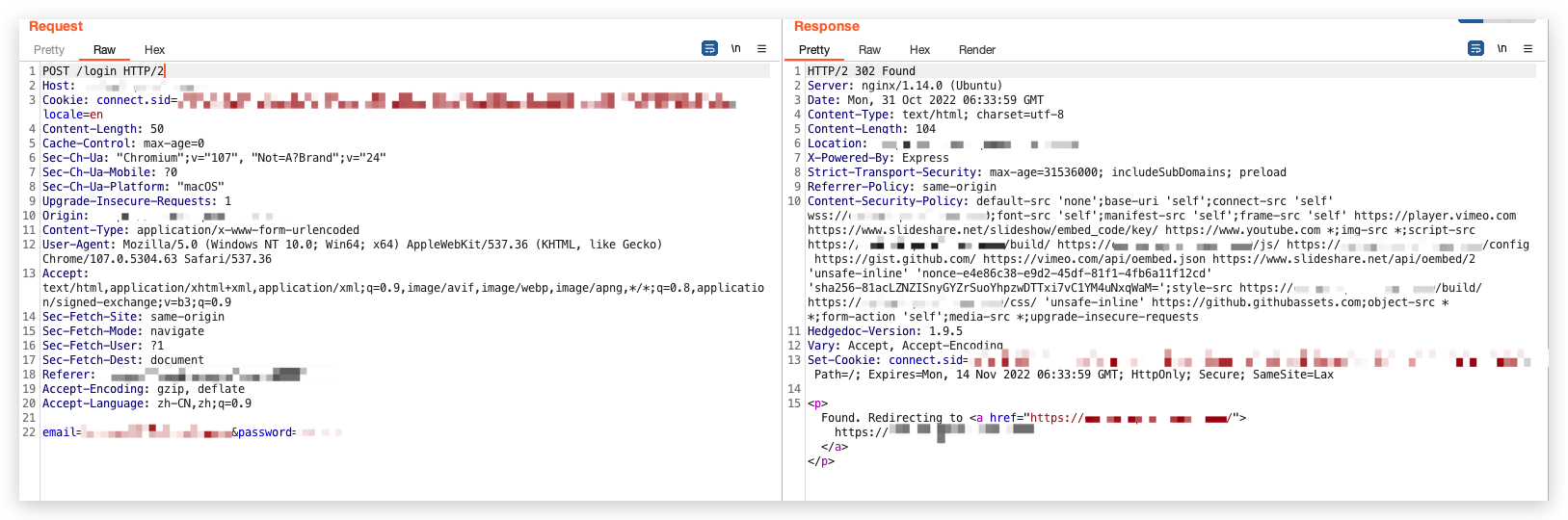This screenshot has width=1568, height=520.
Task: Click the "application/x-www-form-urlencoded" Content-Type value
Action: 248,230
